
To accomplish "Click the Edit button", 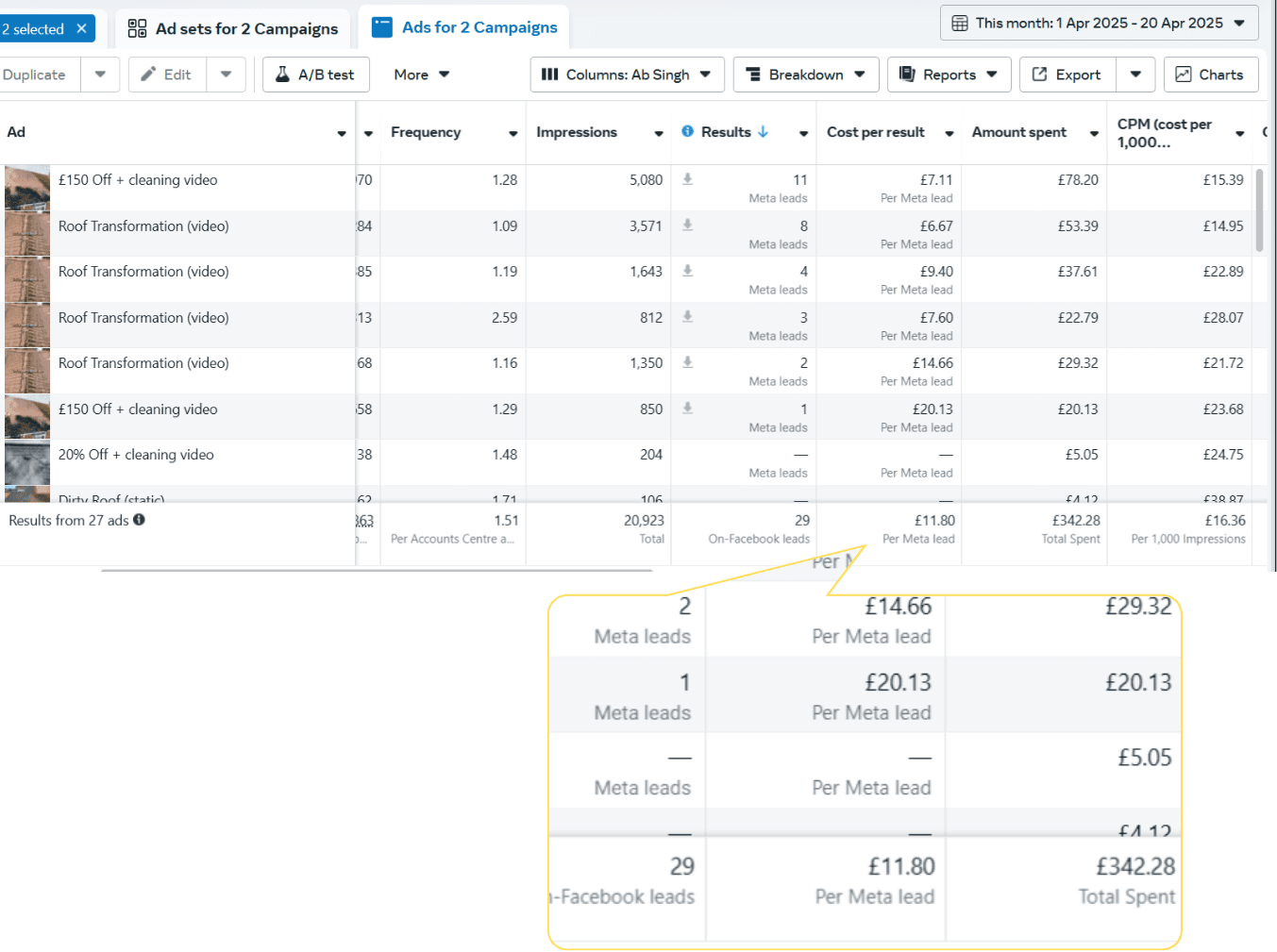I will click(x=166, y=75).
